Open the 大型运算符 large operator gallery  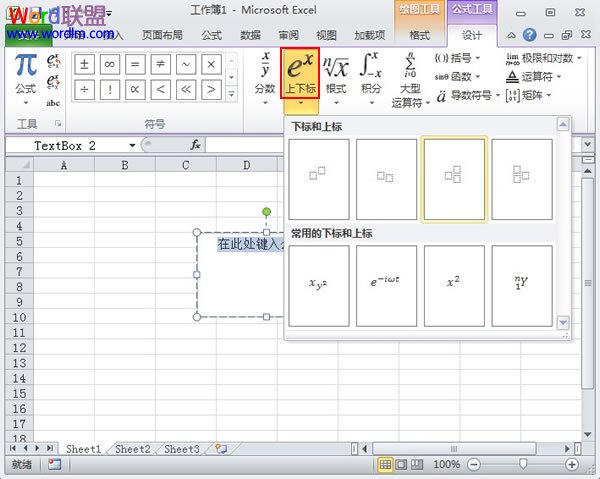click(407, 78)
